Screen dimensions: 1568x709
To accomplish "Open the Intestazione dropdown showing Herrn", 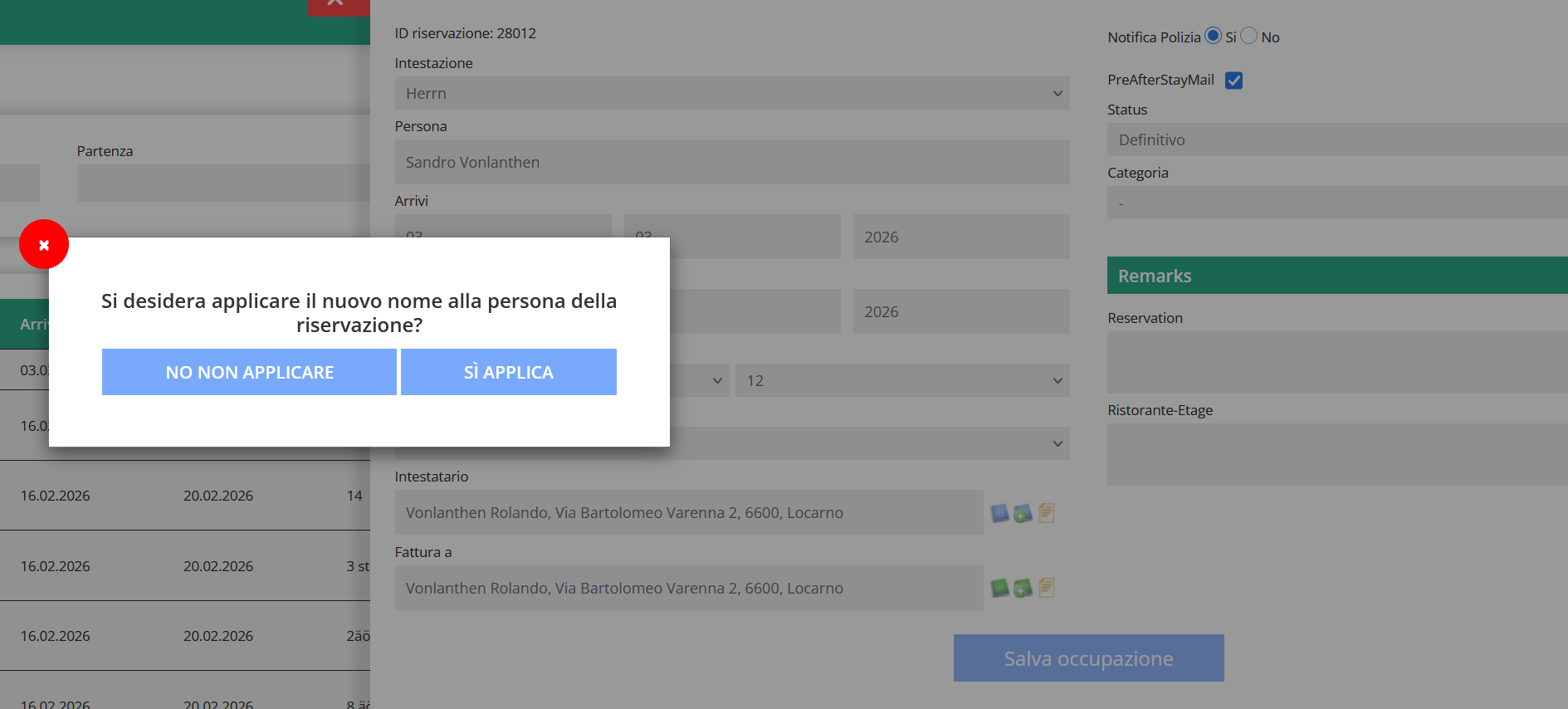I will tap(731, 93).
